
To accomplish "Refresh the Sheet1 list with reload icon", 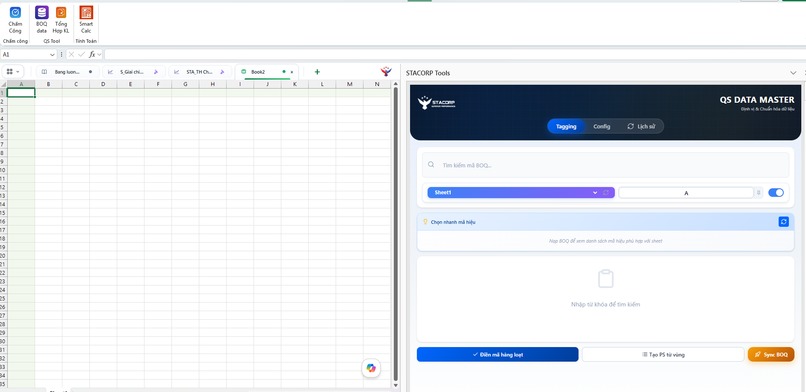I will (606, 192).
